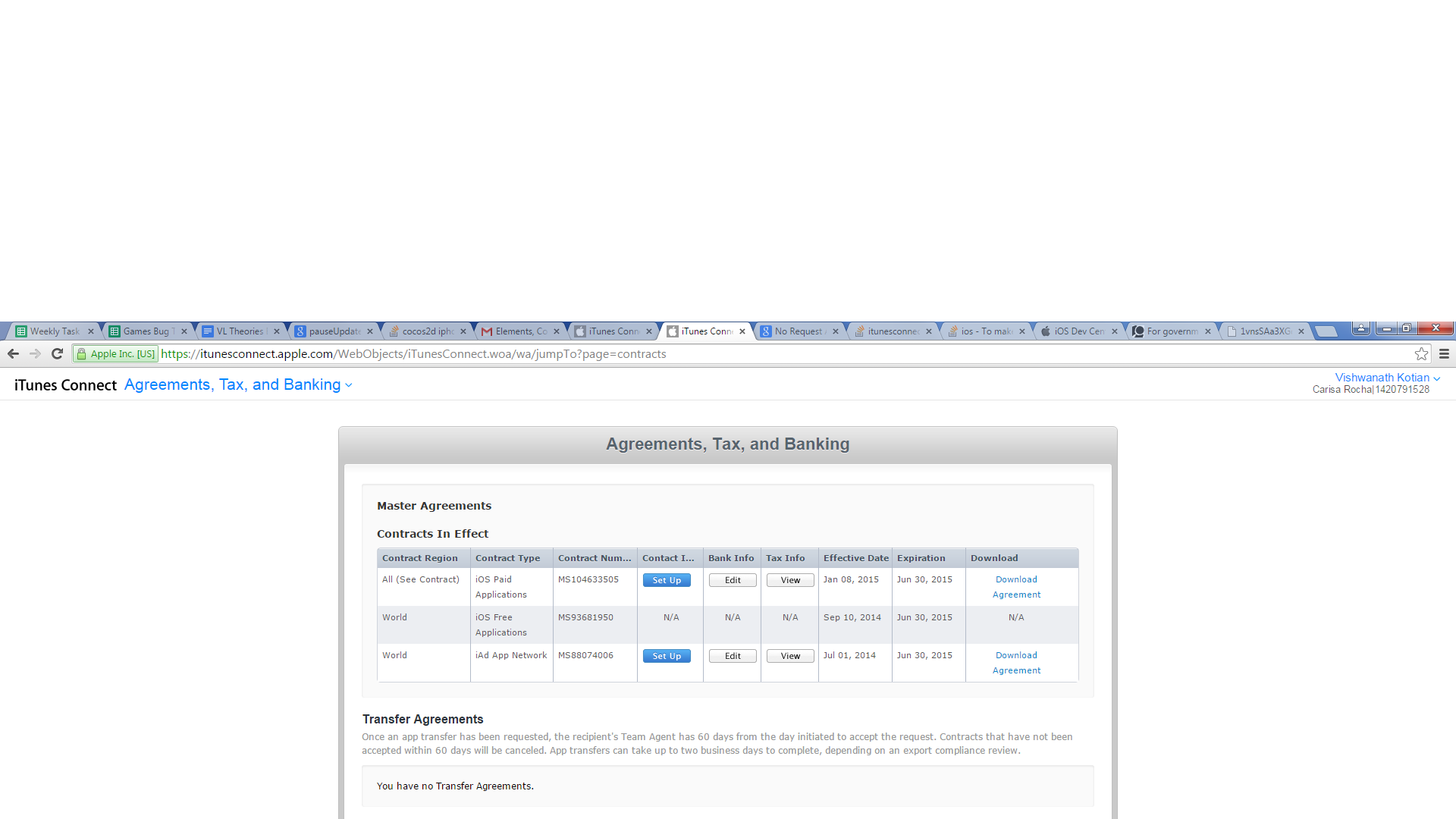1456x819 pixels.
Task: Open Vishwanath Kotian account menu
Action: pyautogui.click(x=1387, y=378)
